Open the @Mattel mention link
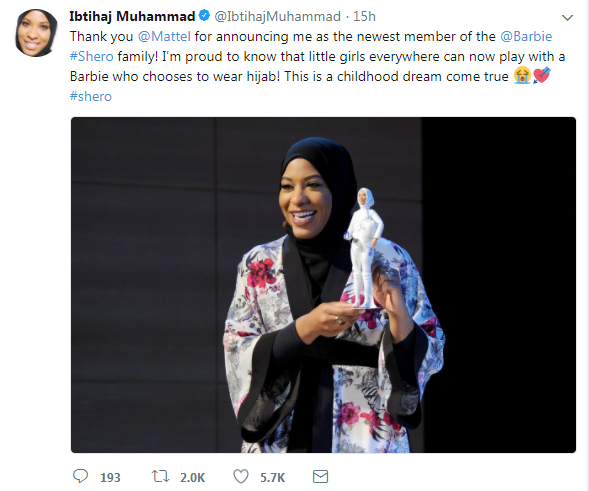The image size is (589, 491). tap(164, 36)
